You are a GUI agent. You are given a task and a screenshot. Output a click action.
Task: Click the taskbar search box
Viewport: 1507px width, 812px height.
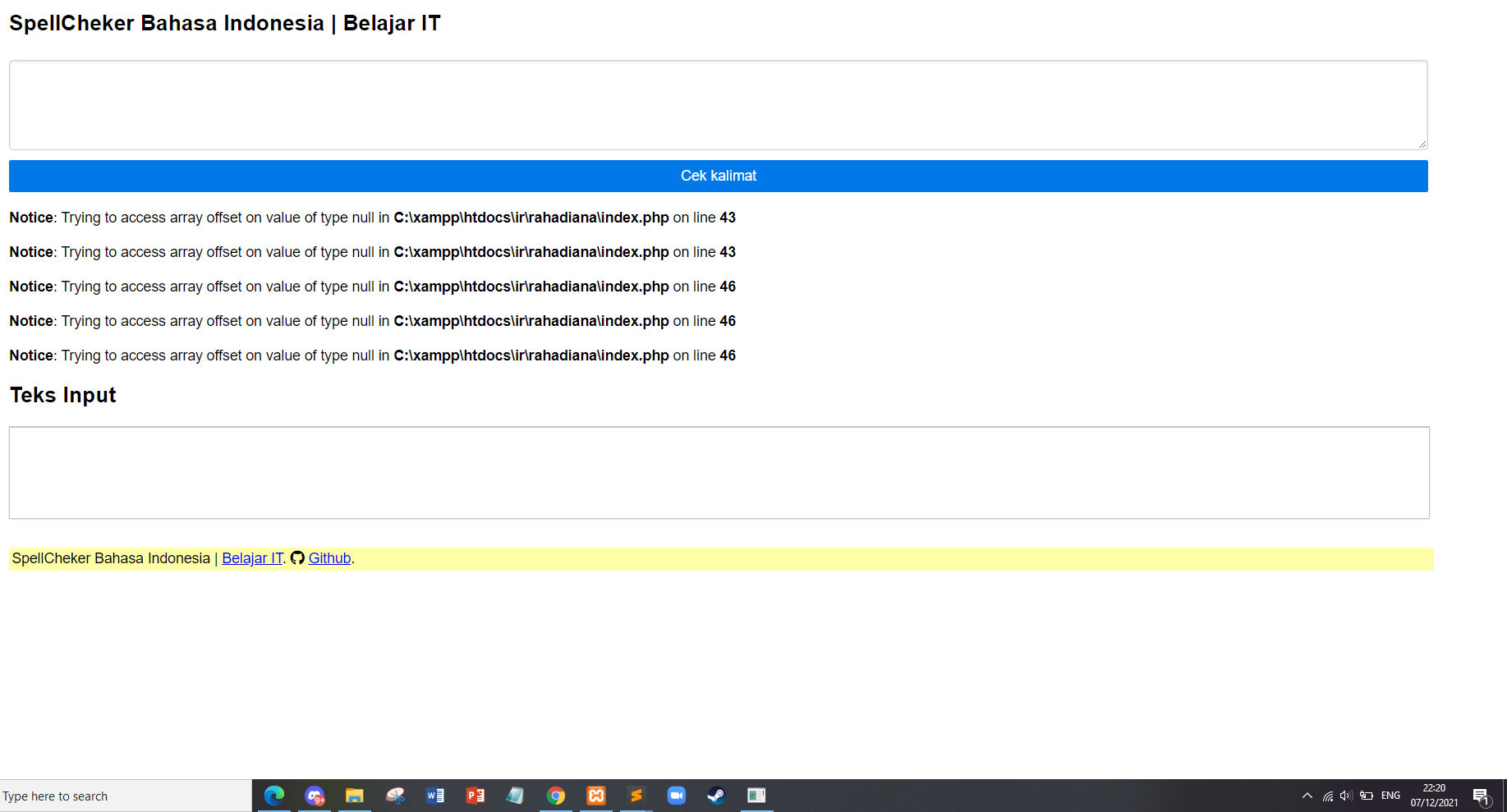click(x=123, y=795)
